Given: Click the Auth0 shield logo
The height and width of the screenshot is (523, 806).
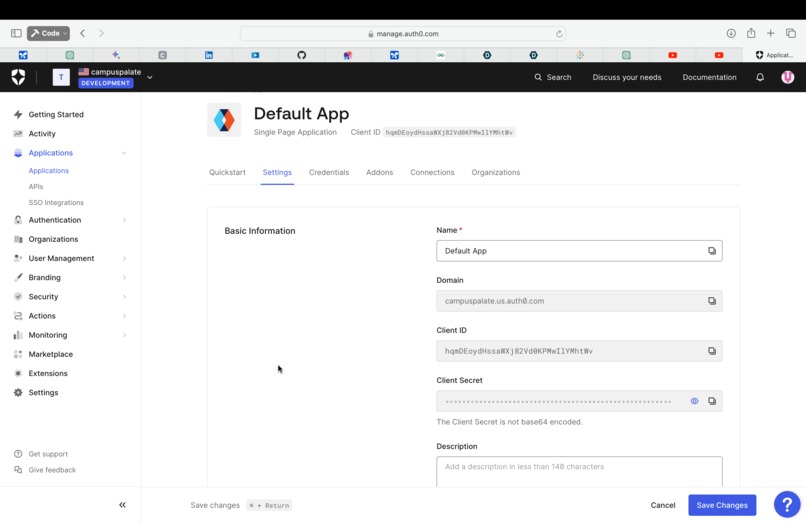Looking at the screenshot, I should point(19,77).
